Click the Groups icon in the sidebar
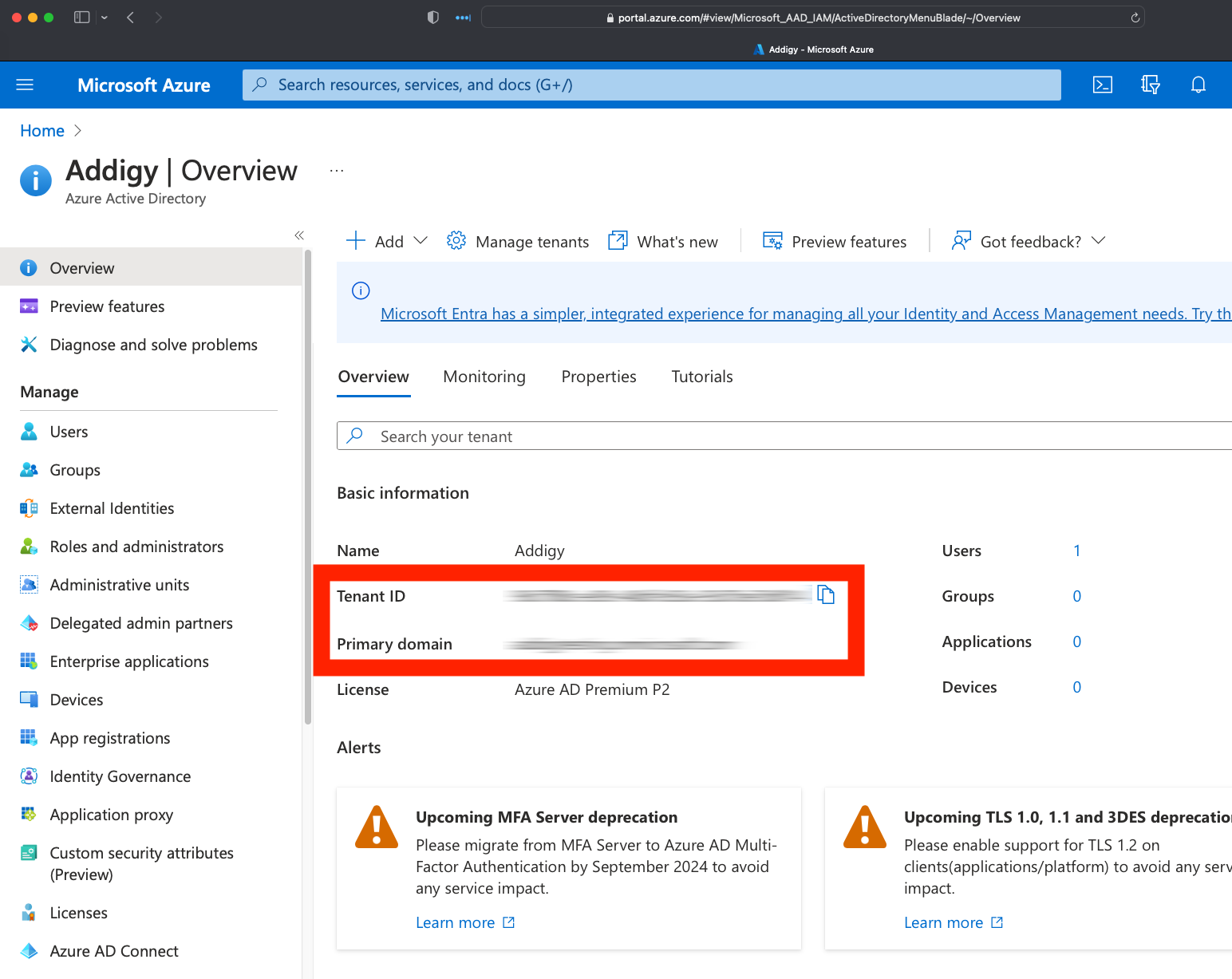Viewport: 1232px width, 979px height. tap(29, 470)
